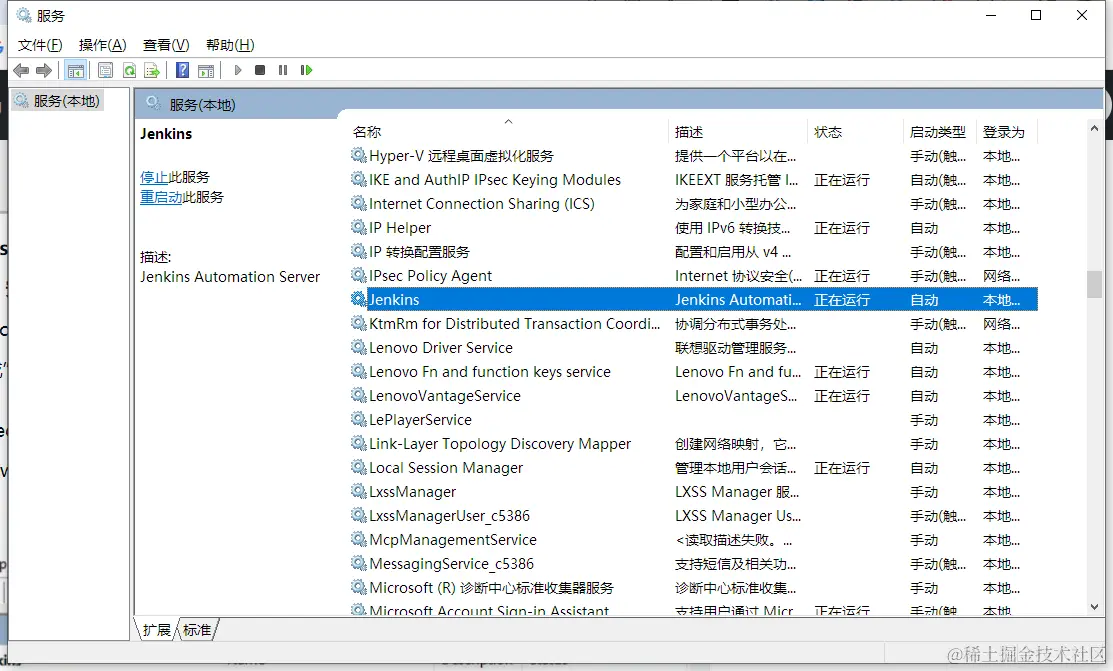
Task: Select Local Session Manager service
Action: point(446,467)
